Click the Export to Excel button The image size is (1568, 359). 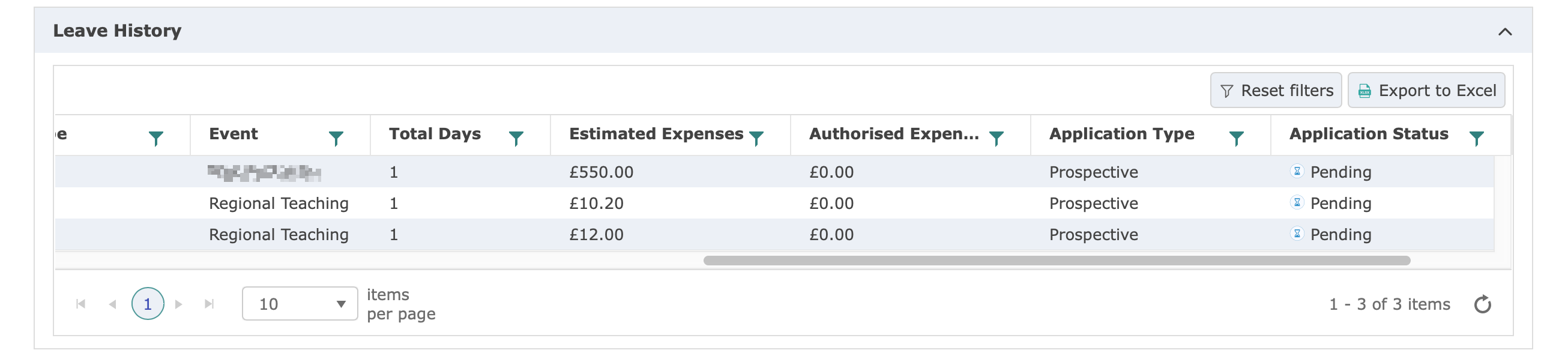coord(1426,91)
